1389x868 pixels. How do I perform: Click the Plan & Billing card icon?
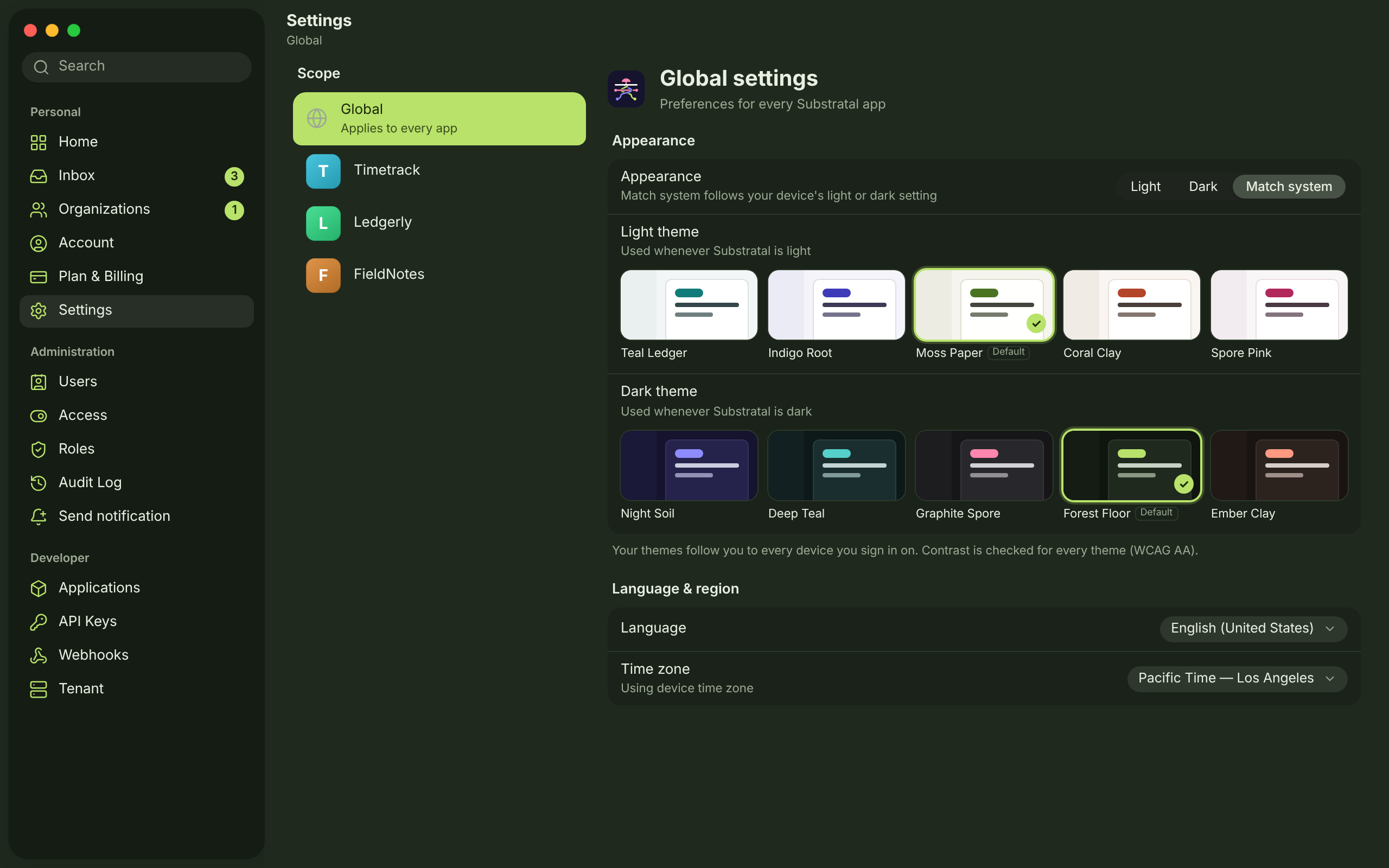click(x=39, y=277)
